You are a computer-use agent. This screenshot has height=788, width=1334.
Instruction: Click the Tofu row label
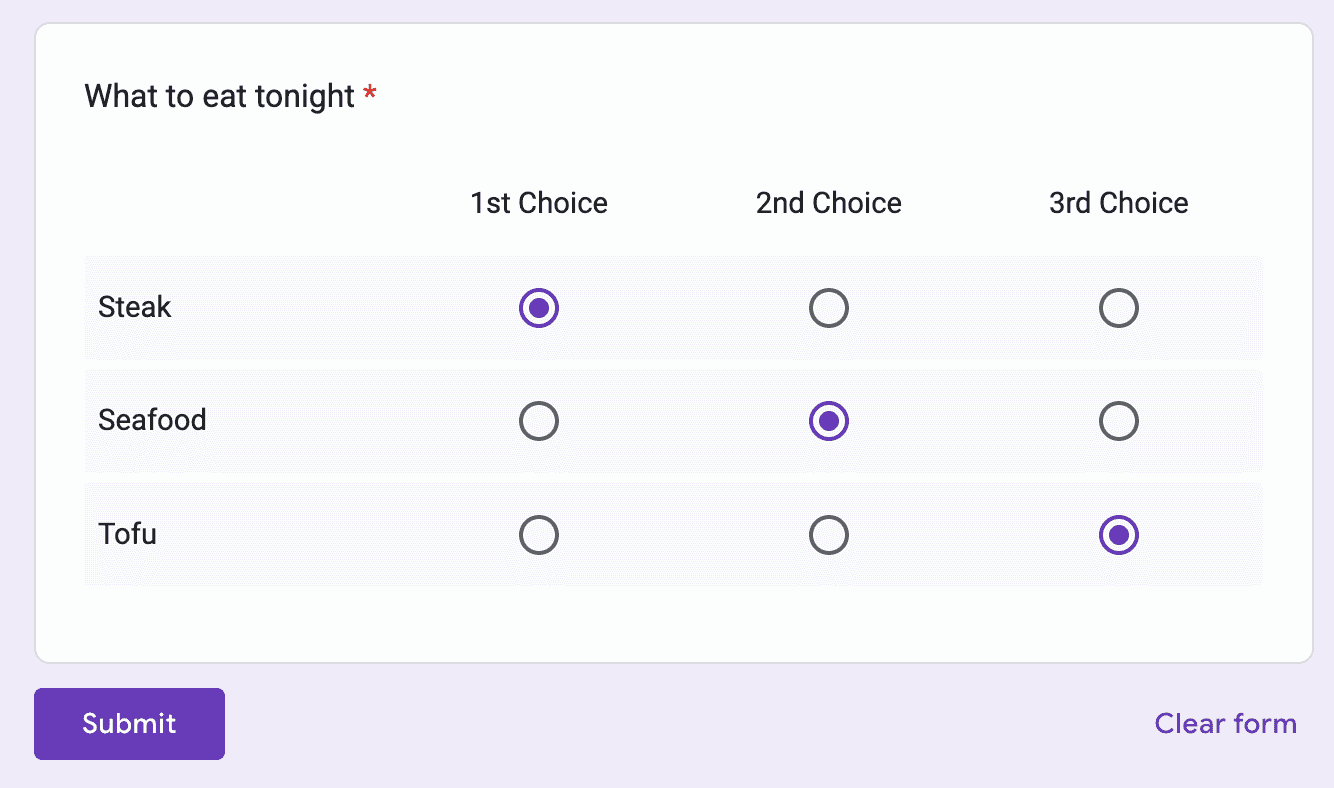click(x=128, y=534)
